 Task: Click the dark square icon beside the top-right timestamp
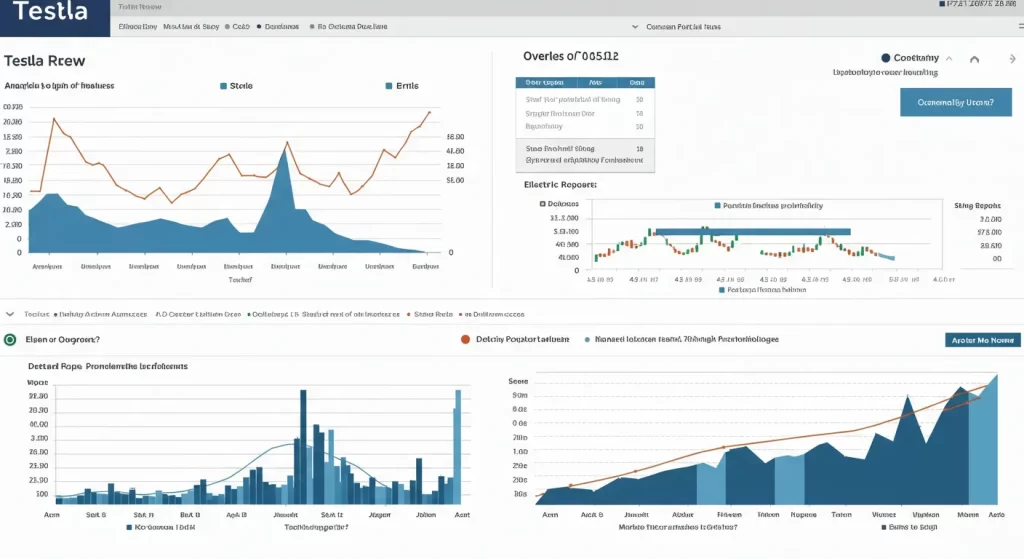942,4
